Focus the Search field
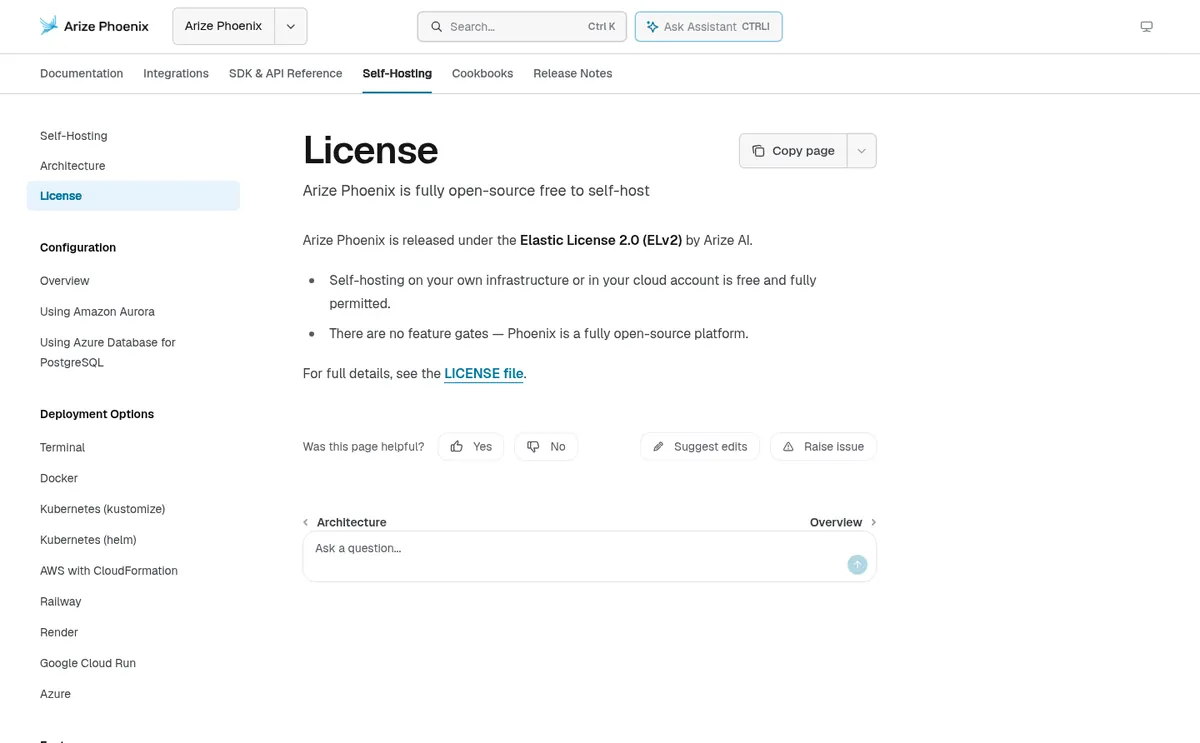The image size is (1200, 743). click(x=522, y=27)
